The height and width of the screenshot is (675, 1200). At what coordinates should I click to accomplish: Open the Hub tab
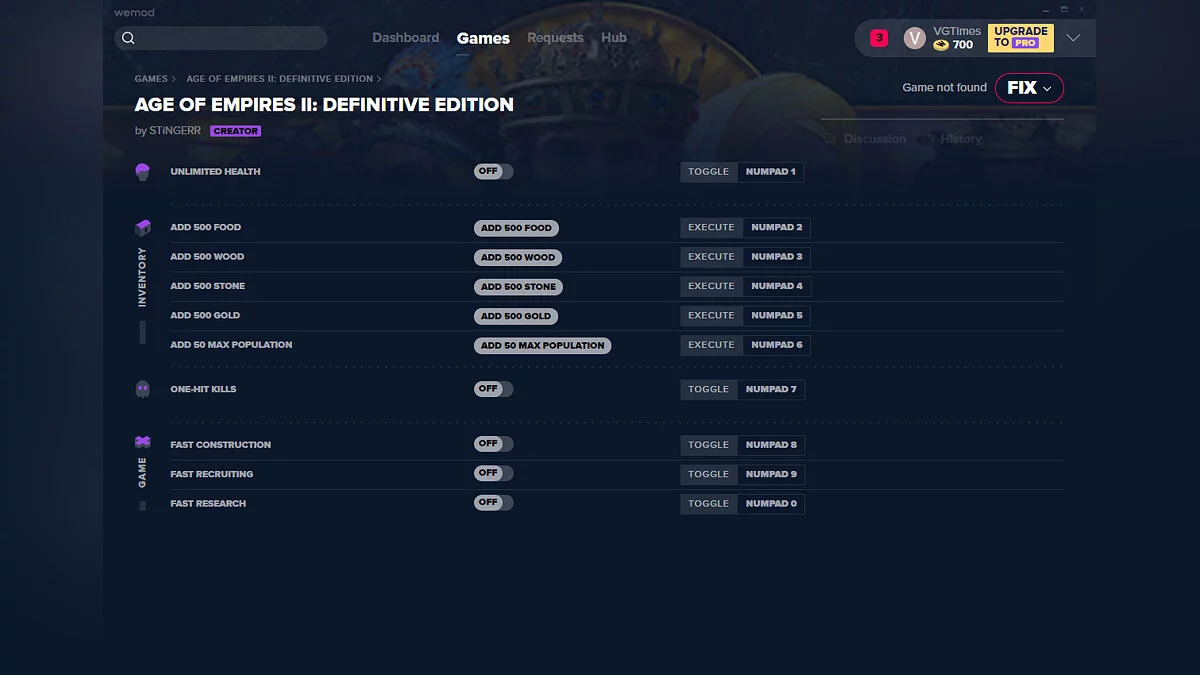click(614, 38)
